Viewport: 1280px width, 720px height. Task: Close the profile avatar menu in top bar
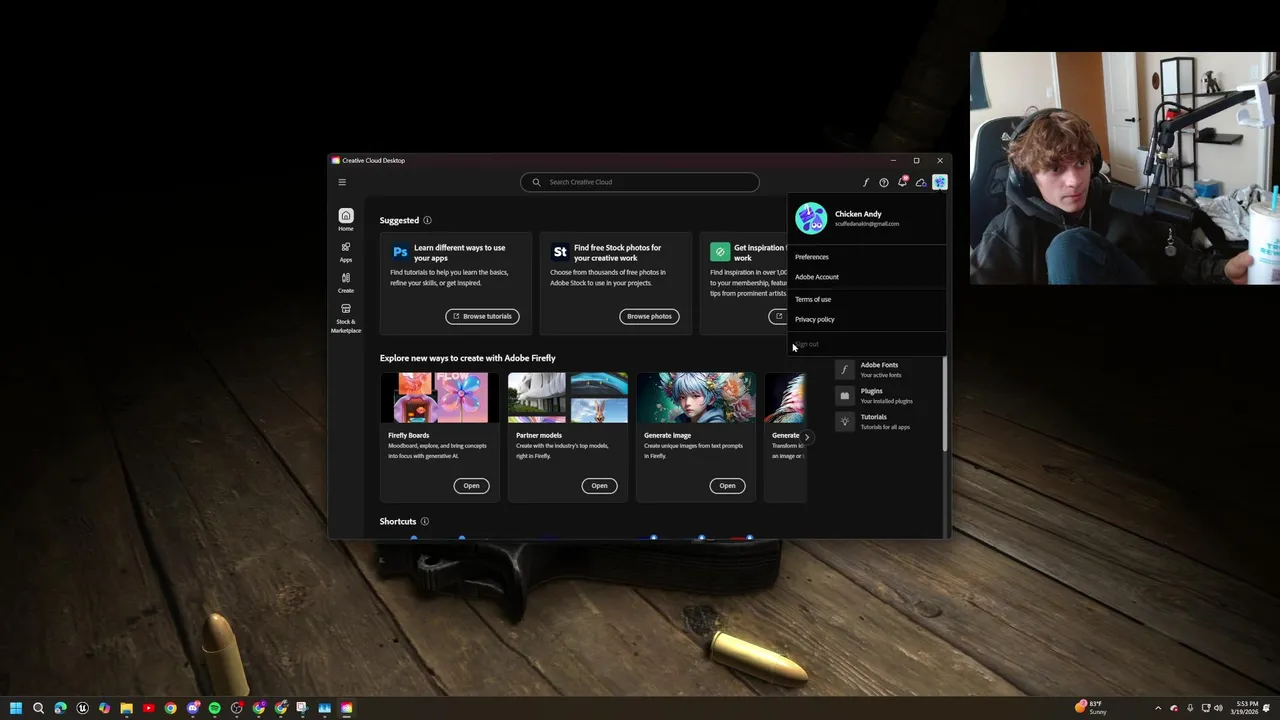[x=939, y=182]
